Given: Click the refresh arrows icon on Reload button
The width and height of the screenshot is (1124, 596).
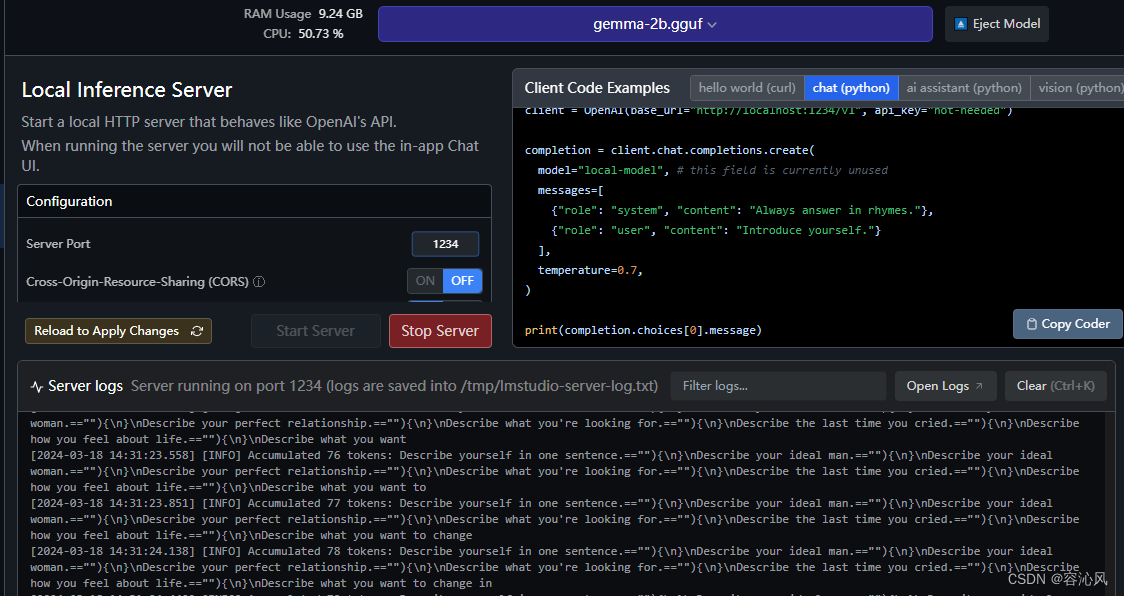Looking at the screenshot, I should click(x=196, y=331).
